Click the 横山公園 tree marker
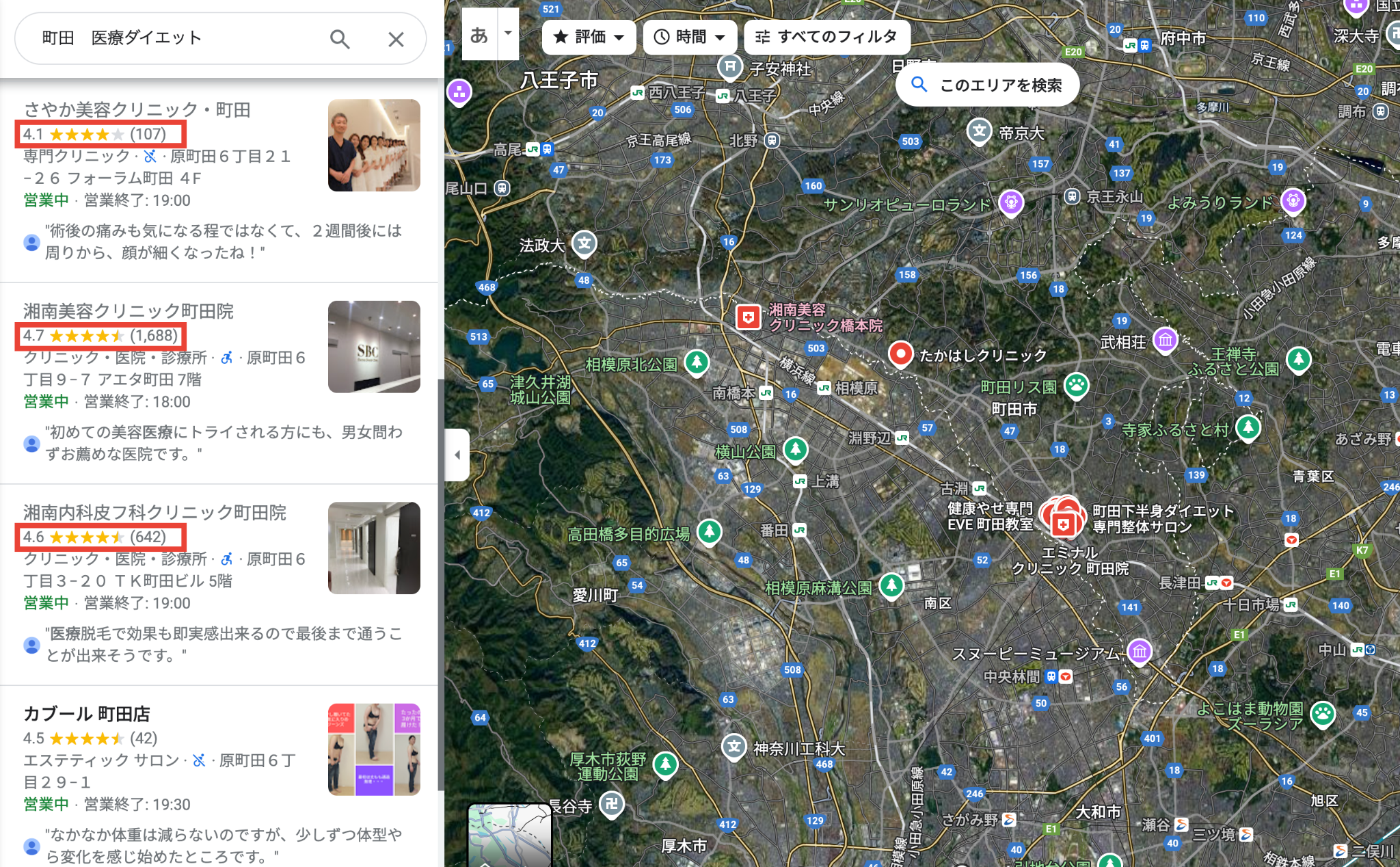Image resolution: width=1400 pixels, height=867 pixels. [x=795, y=450]
